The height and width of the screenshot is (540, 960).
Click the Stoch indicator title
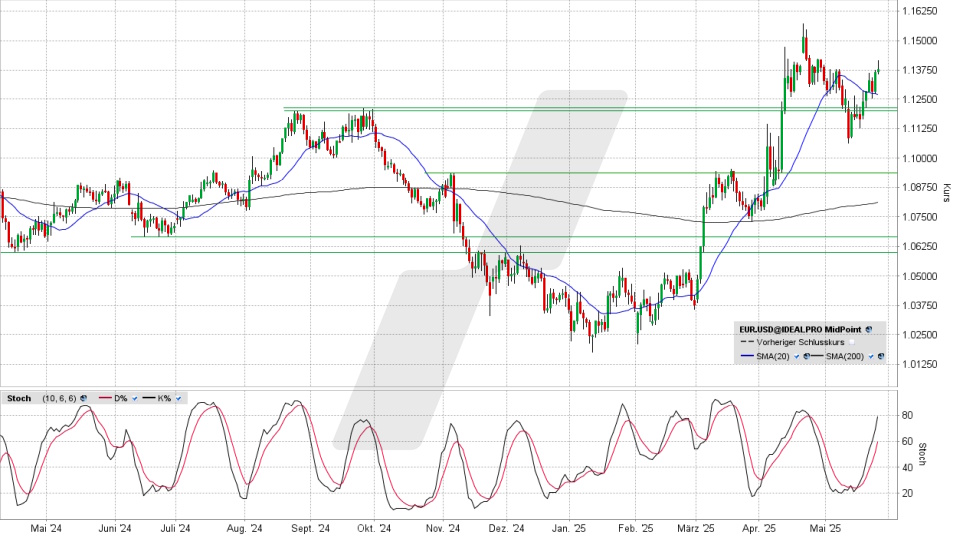[x=19, y=398]
